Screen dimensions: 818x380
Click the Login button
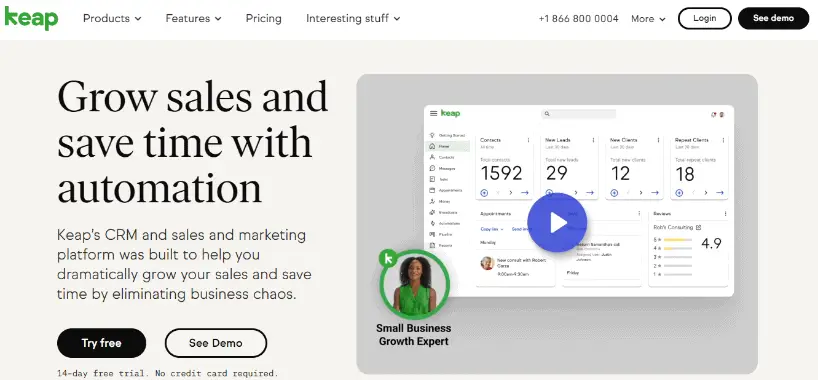705,18
